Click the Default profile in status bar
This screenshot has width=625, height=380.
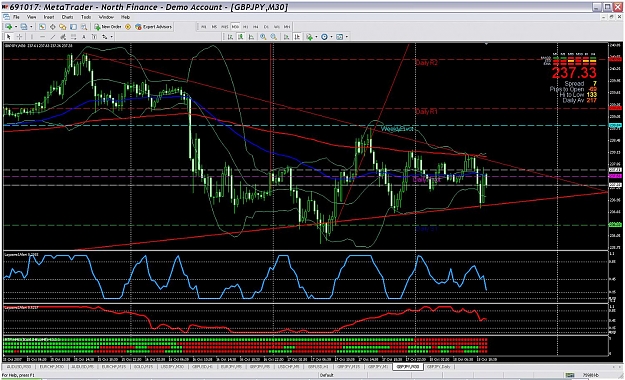pyautogui.click(x=326, y=375)
